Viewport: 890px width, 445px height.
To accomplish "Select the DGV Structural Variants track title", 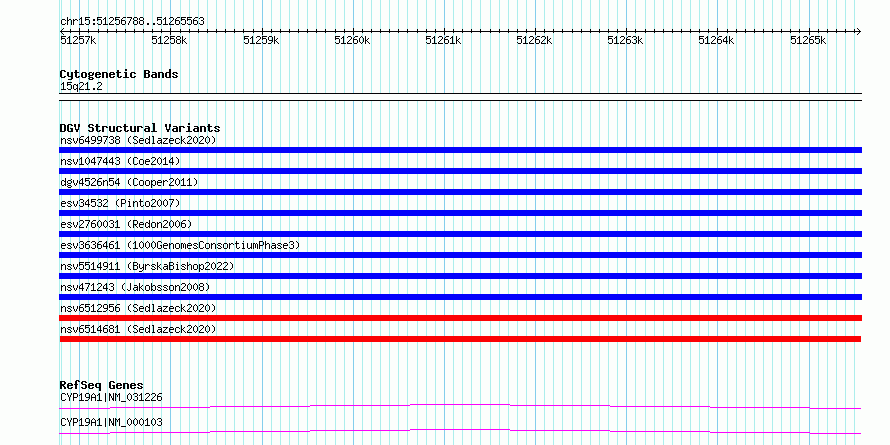I will [140, 128].
